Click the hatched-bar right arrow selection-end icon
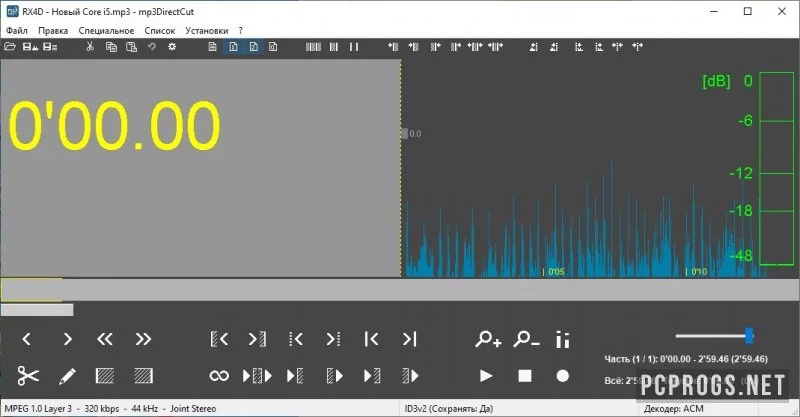The image size is (800, 417). [x=257, y=339]
